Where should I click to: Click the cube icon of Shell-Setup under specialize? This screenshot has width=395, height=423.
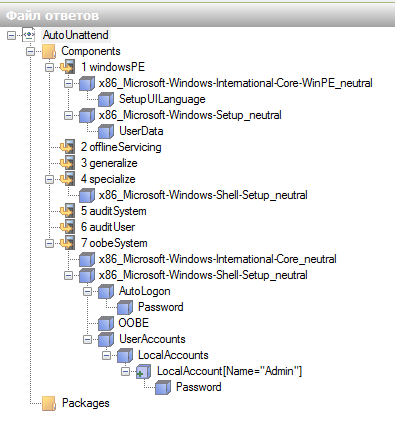coord(87,195)
